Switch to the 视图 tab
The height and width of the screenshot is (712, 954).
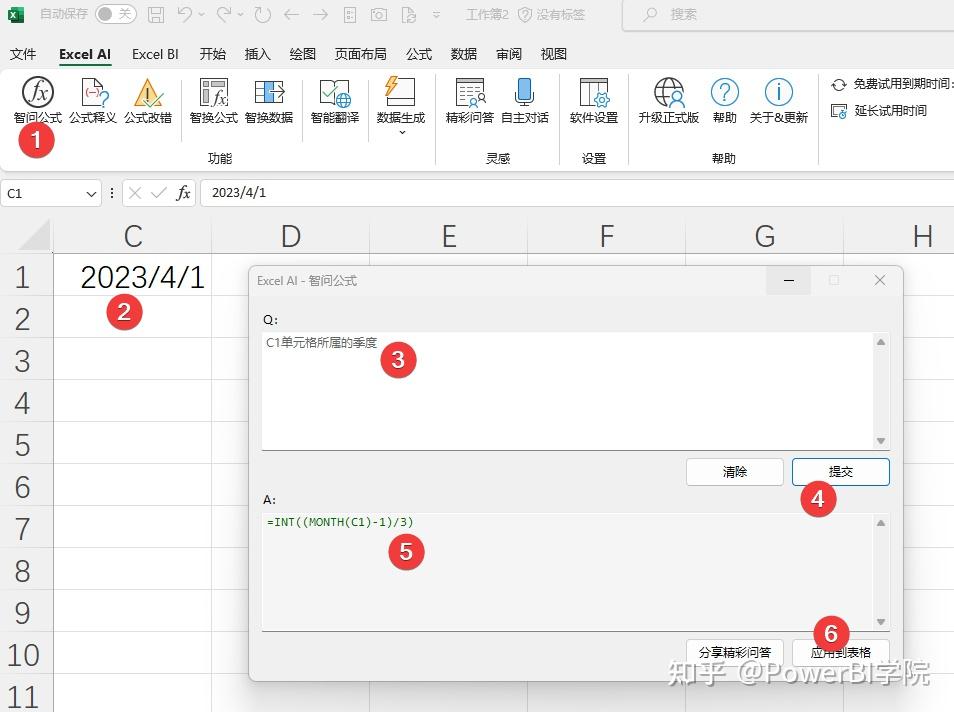554,54
